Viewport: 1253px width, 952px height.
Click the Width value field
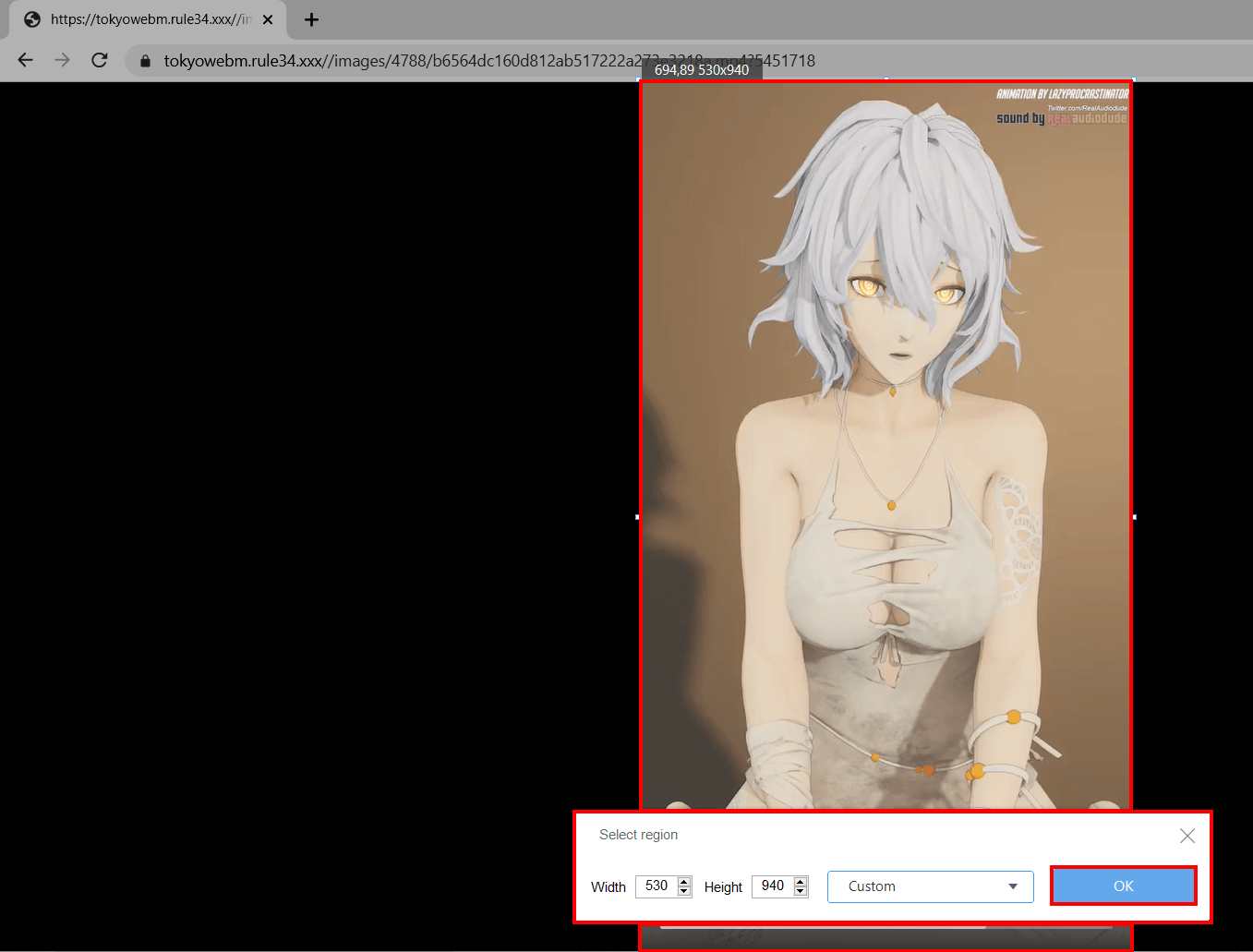pos(657,886)
